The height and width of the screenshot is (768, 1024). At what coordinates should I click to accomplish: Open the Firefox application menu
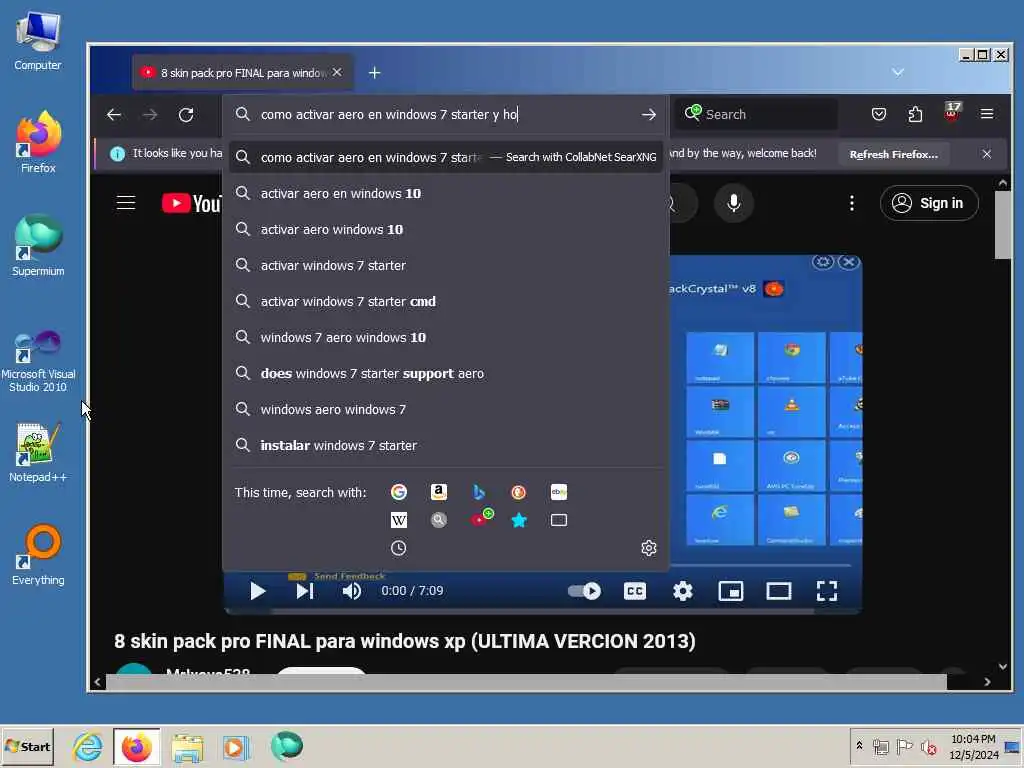coord(987,114)
